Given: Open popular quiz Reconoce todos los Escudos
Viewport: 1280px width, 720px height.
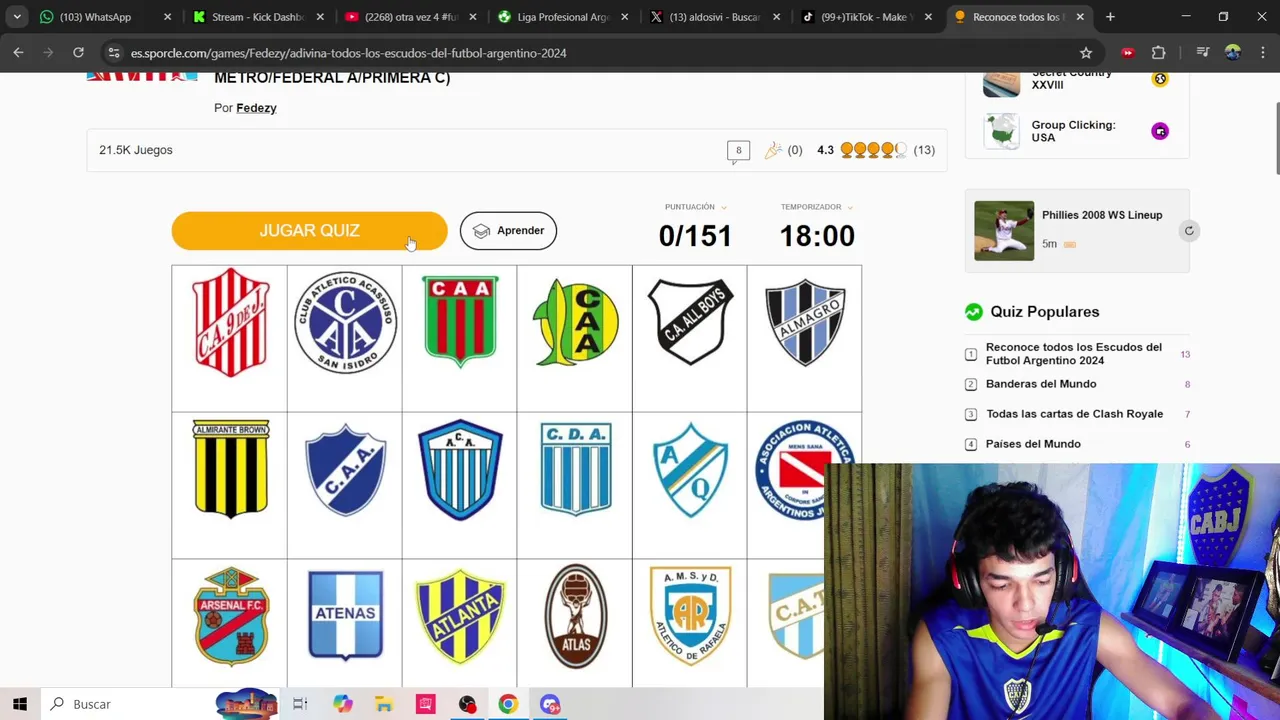Looking at the screenshot, I should (1074, 354).
